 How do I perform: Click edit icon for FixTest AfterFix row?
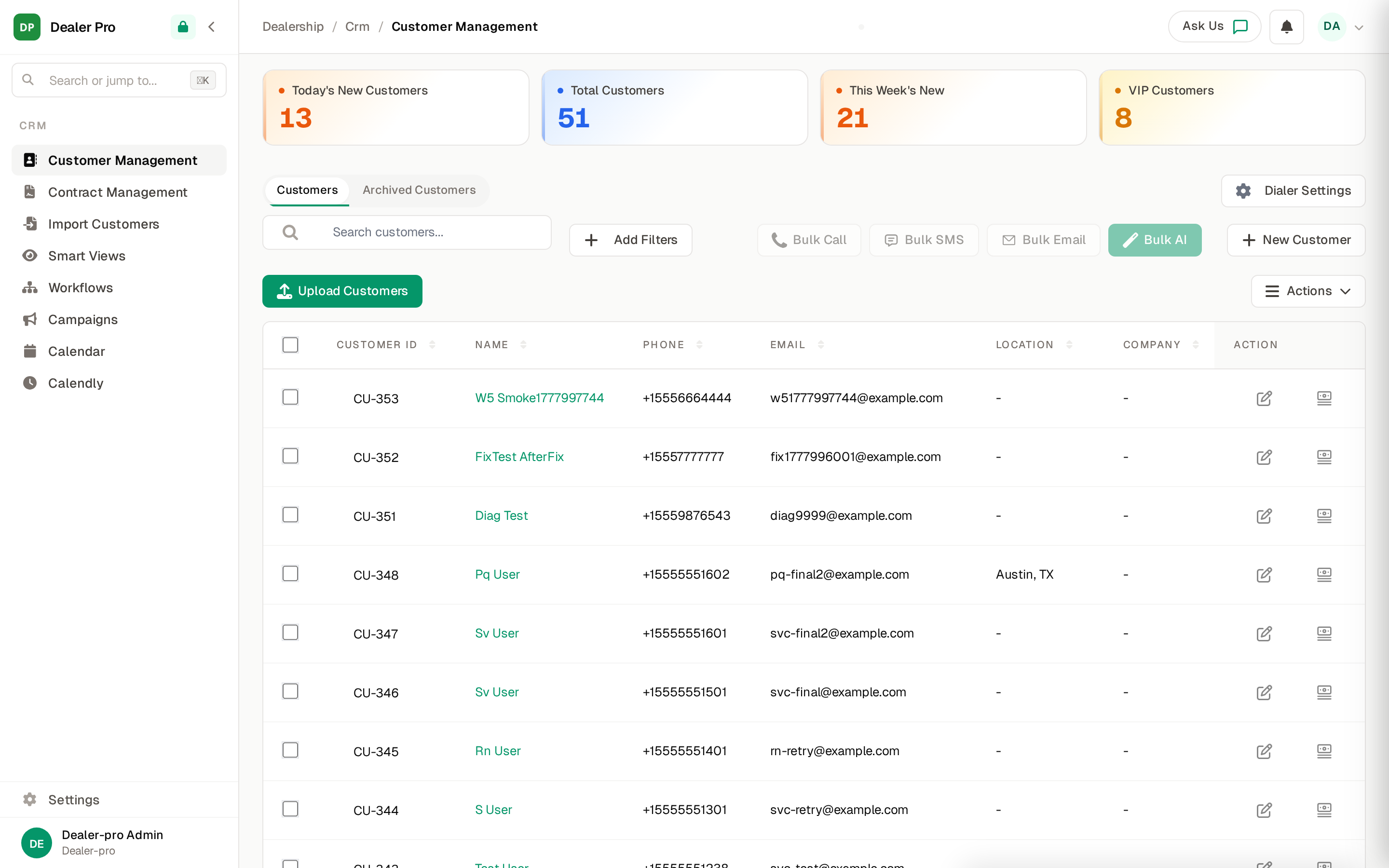tap(1264, 457)
